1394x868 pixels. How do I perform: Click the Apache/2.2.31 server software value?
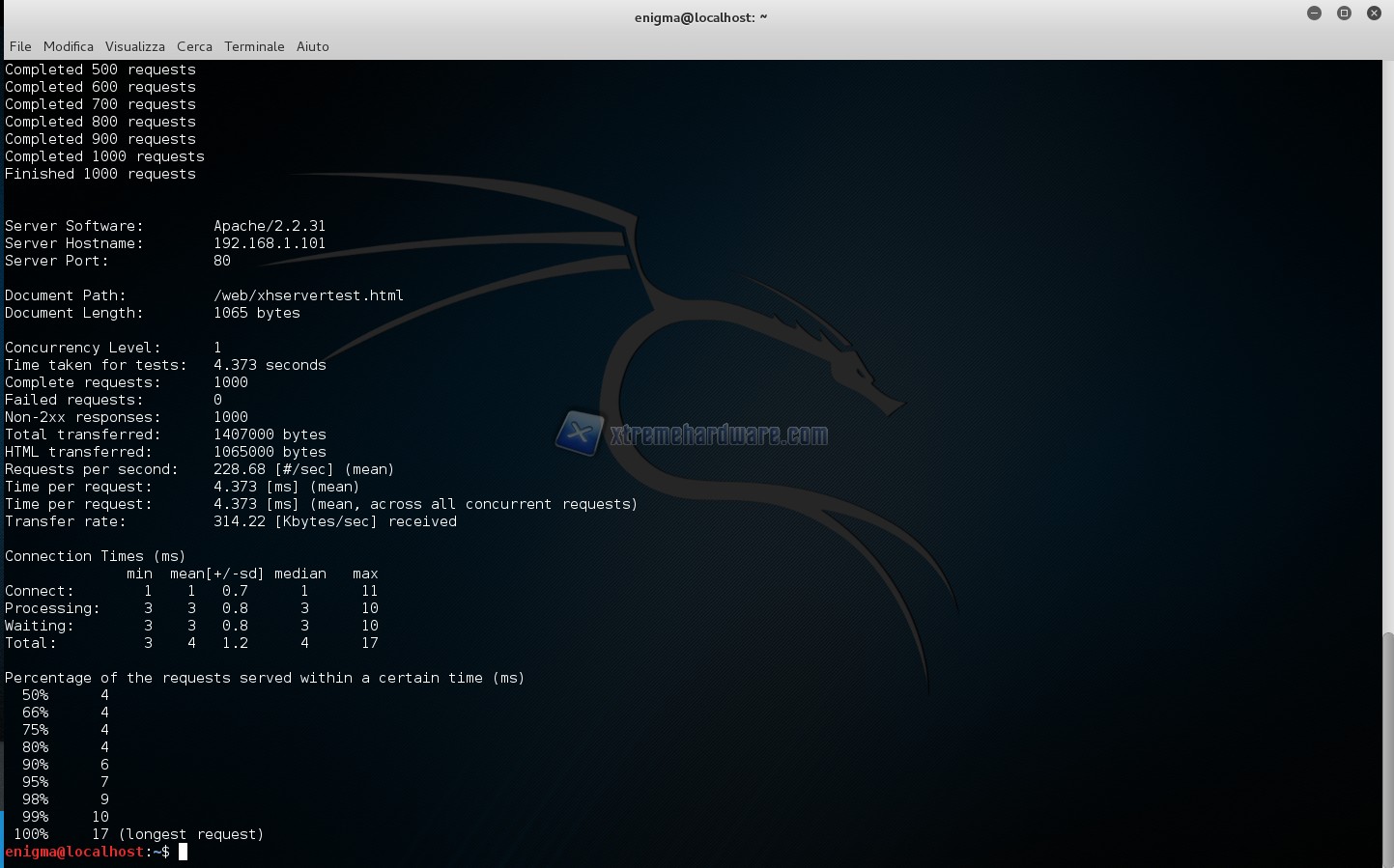[x=270, y=226]
